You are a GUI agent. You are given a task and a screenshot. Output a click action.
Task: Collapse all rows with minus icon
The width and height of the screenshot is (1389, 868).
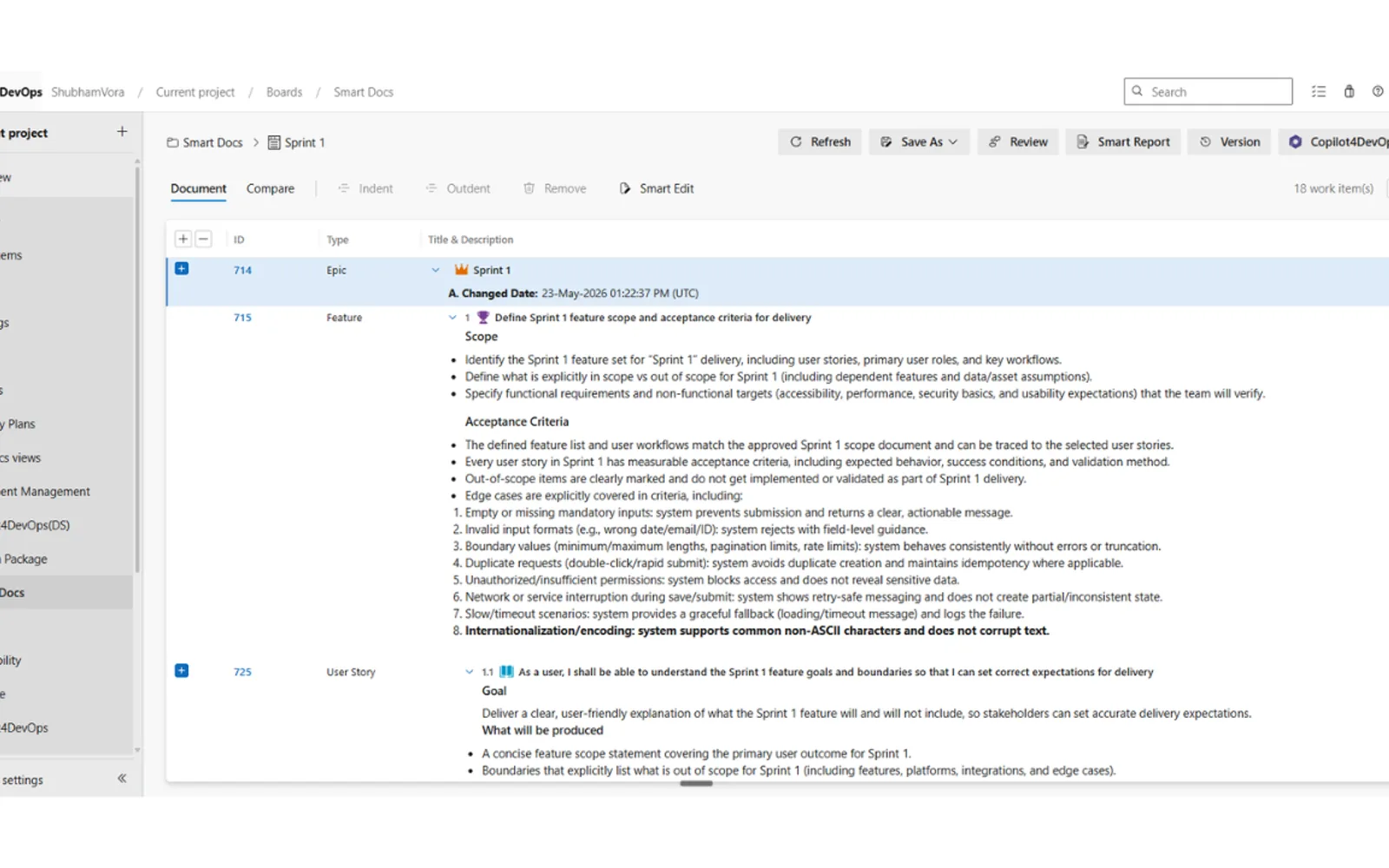[x=203, y=239]
